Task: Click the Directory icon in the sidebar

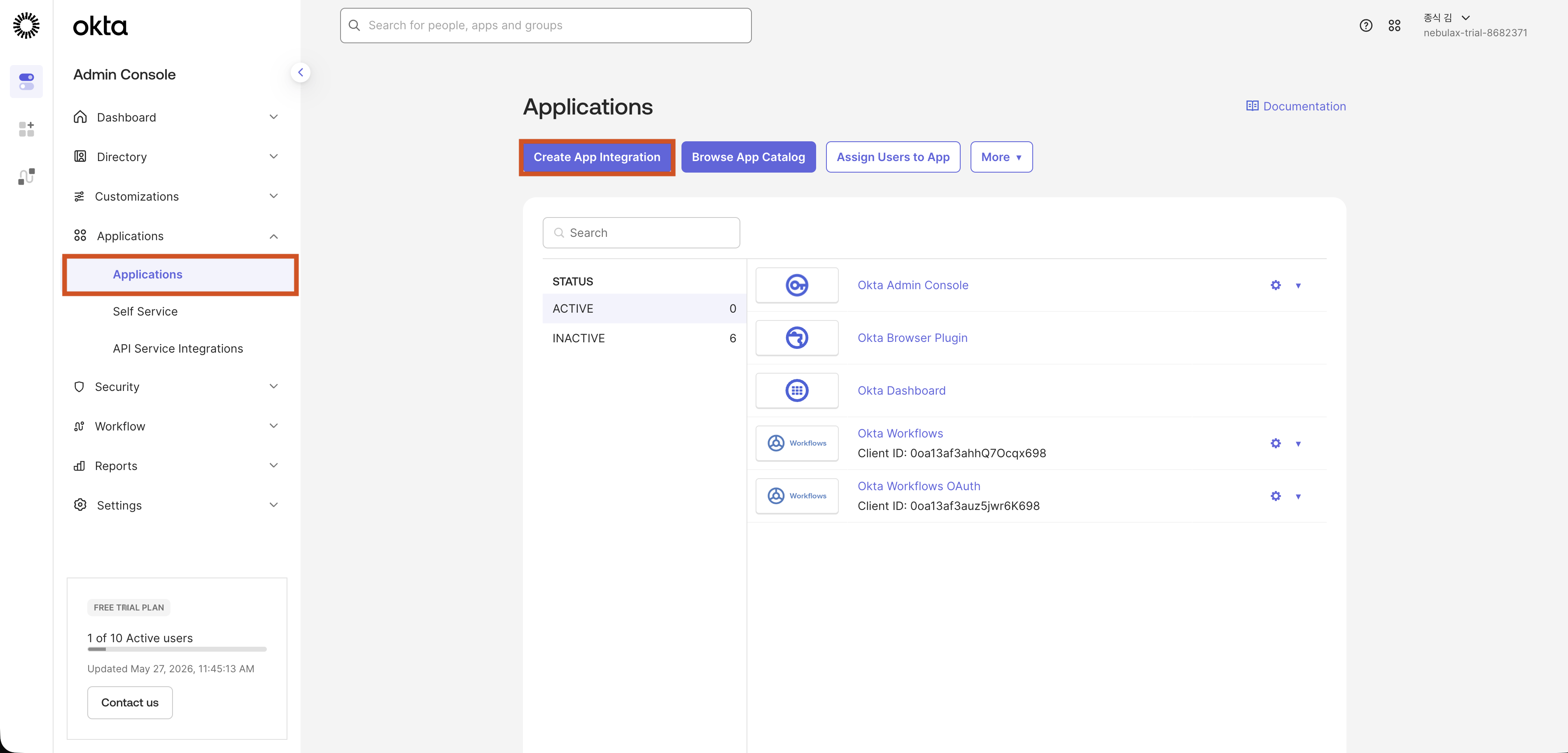Action: coord(80,157)
